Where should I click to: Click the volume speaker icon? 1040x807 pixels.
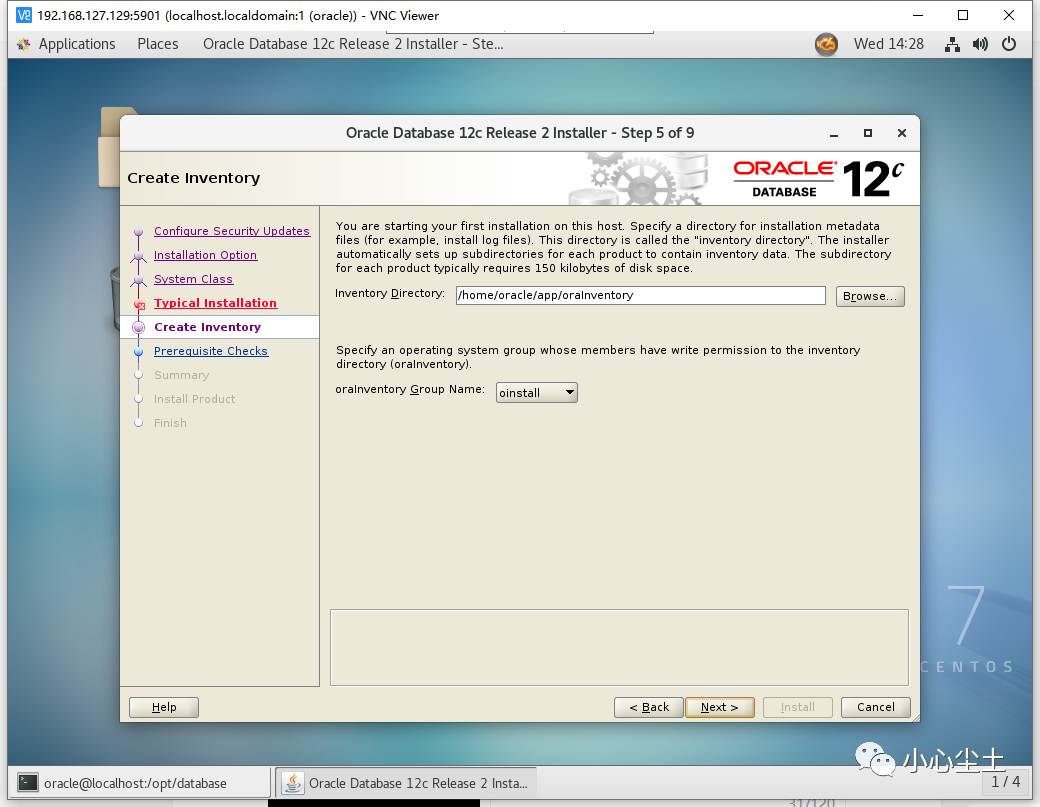pyautogui.click(x=980, y=44)
